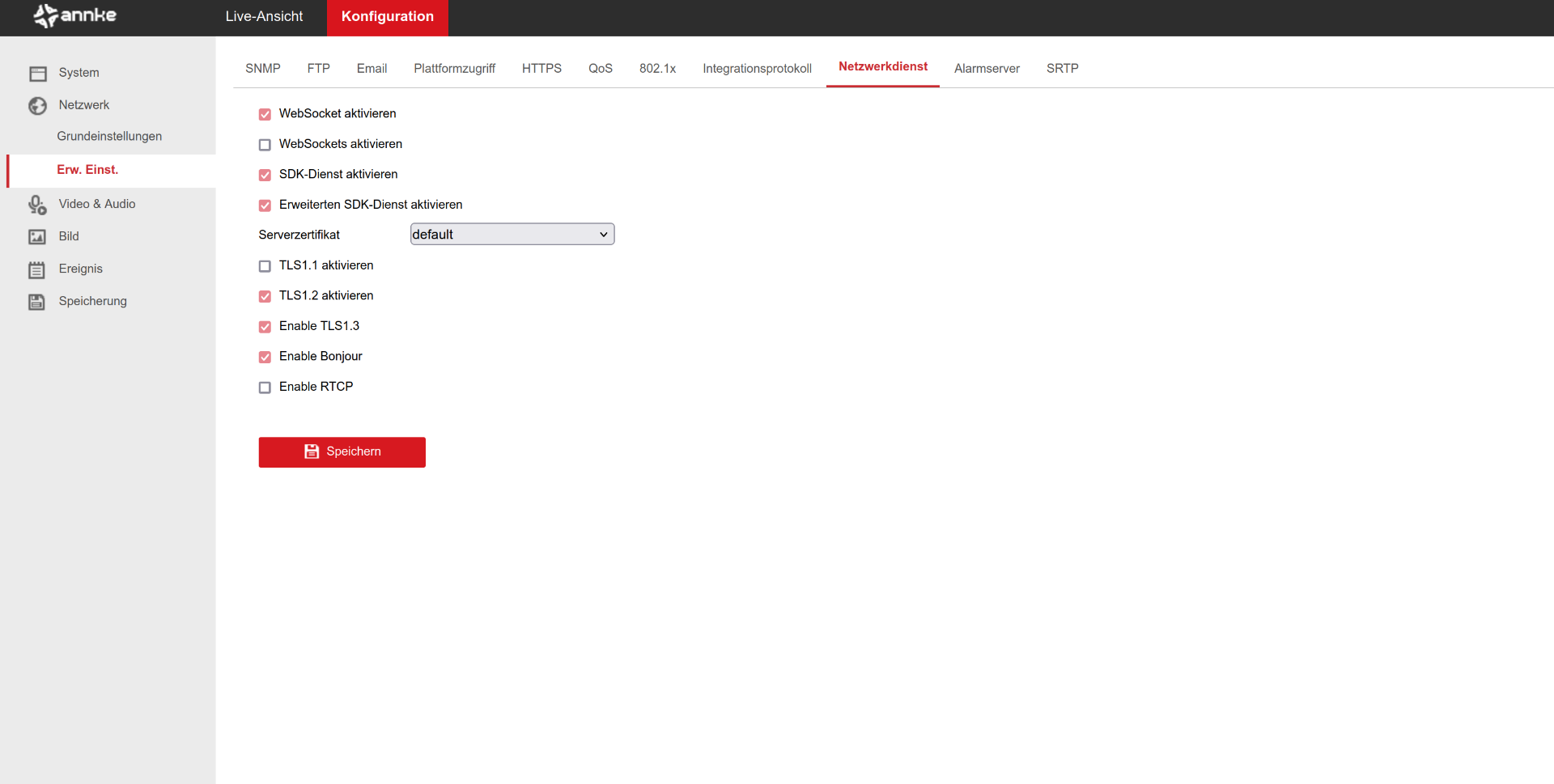This screenshot has width=1554, height=784.
Task: Uncheck Enable Bonjour
Action: [x=265, y=357]
